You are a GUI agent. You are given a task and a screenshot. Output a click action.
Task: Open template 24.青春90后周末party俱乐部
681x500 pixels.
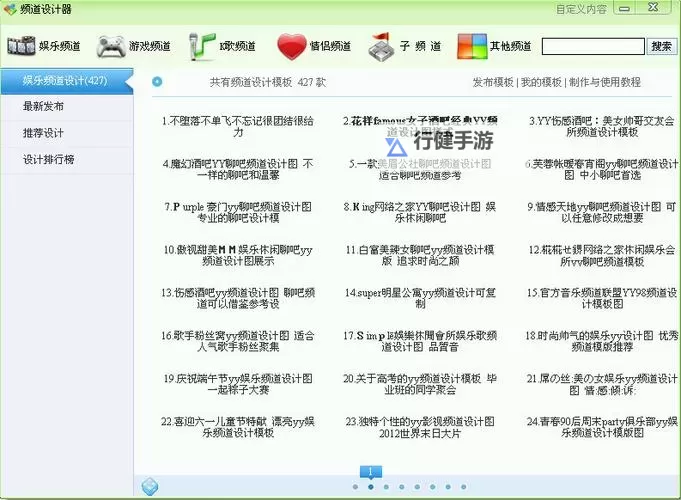point(602,427)
